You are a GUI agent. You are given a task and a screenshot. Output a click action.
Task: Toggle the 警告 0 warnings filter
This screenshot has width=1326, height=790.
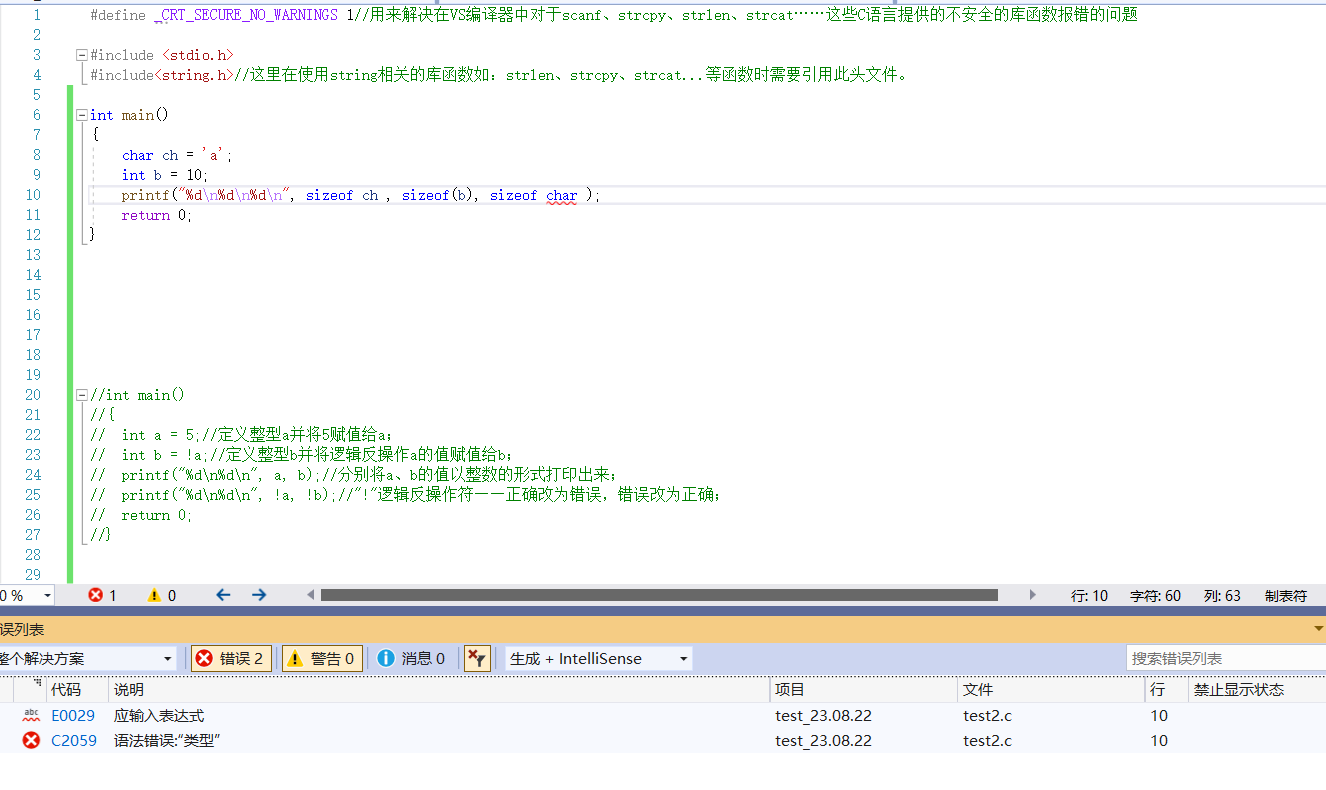322,658
